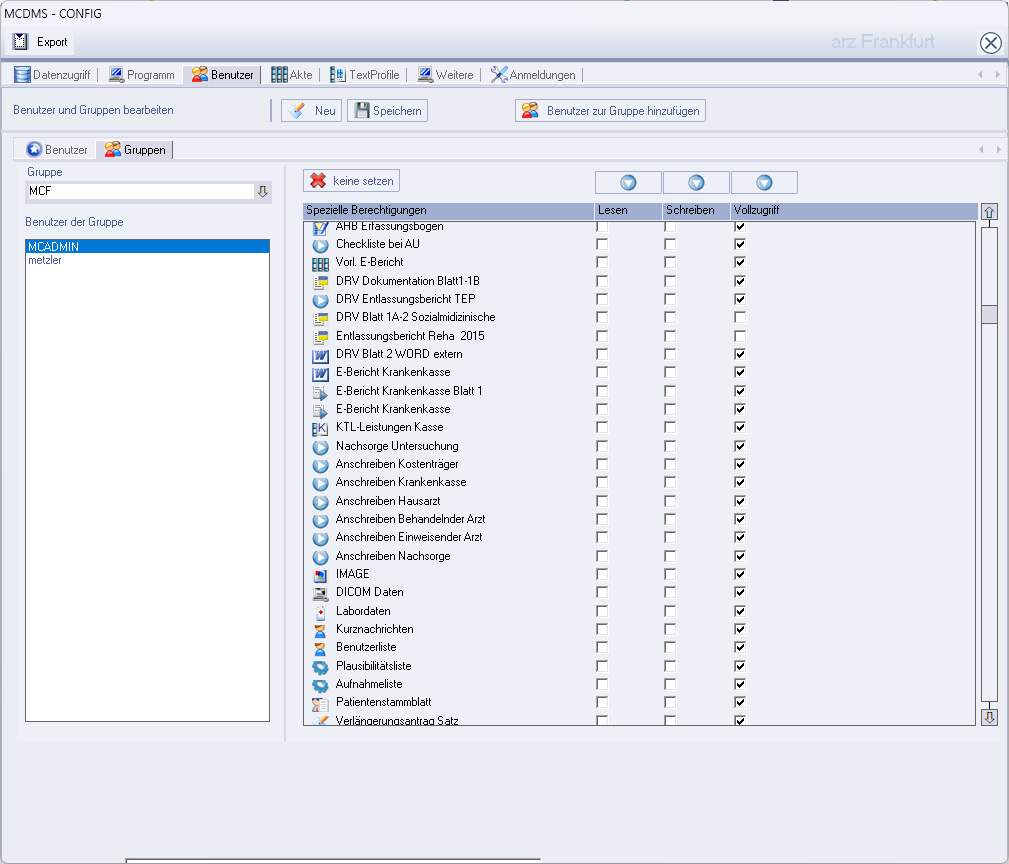Click the DRV Blatt 2 WORD extern icon
Viewport: 1009px width, 864px height.
click(320, 355)
